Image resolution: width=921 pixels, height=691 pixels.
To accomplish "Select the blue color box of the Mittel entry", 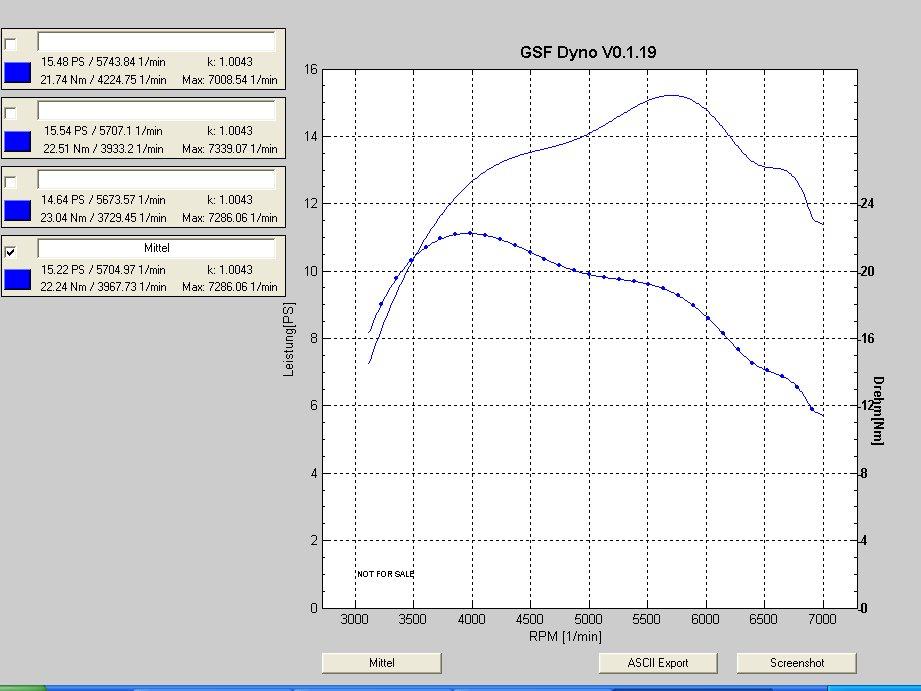I will point(18,279).
